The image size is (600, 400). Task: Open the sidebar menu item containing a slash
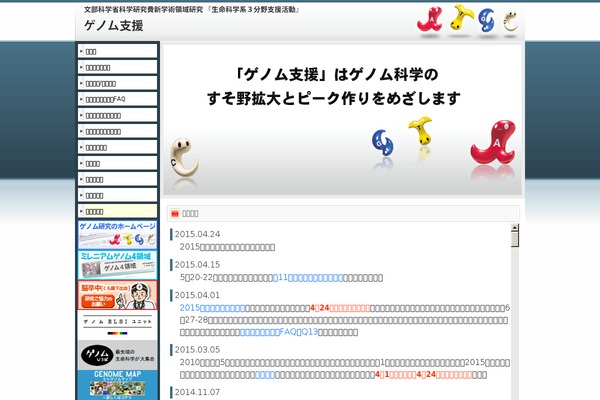117,83
